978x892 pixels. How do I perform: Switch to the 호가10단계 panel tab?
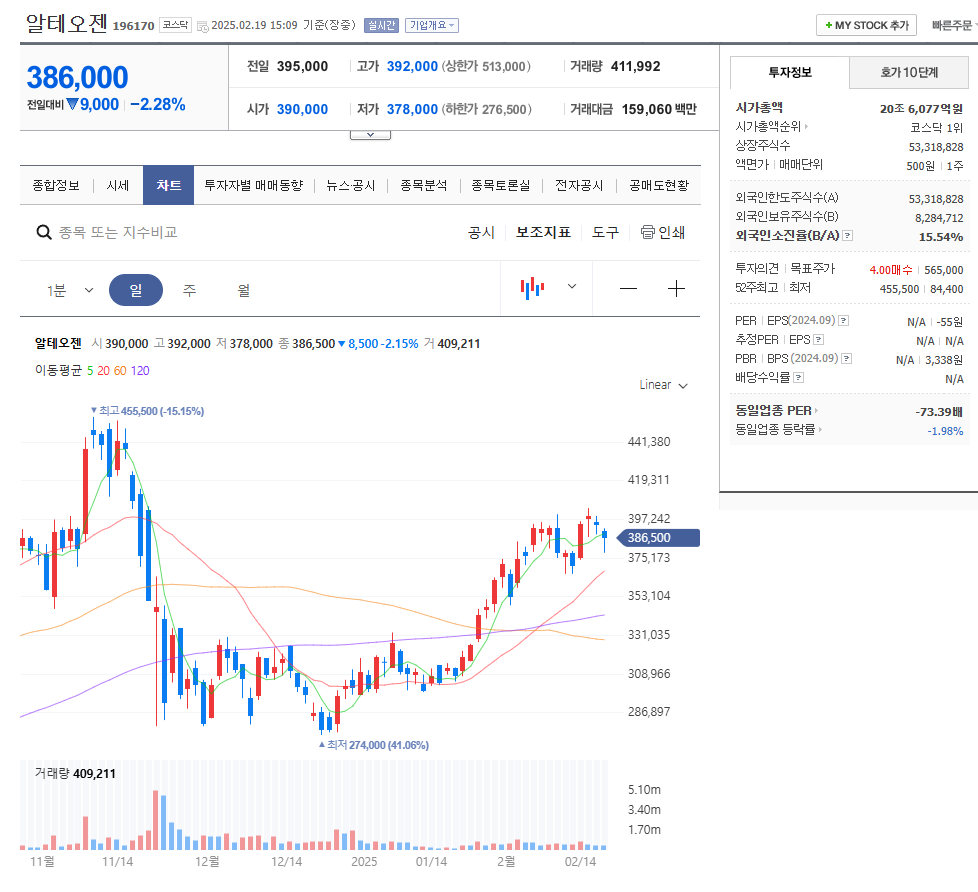click(909, 72)
